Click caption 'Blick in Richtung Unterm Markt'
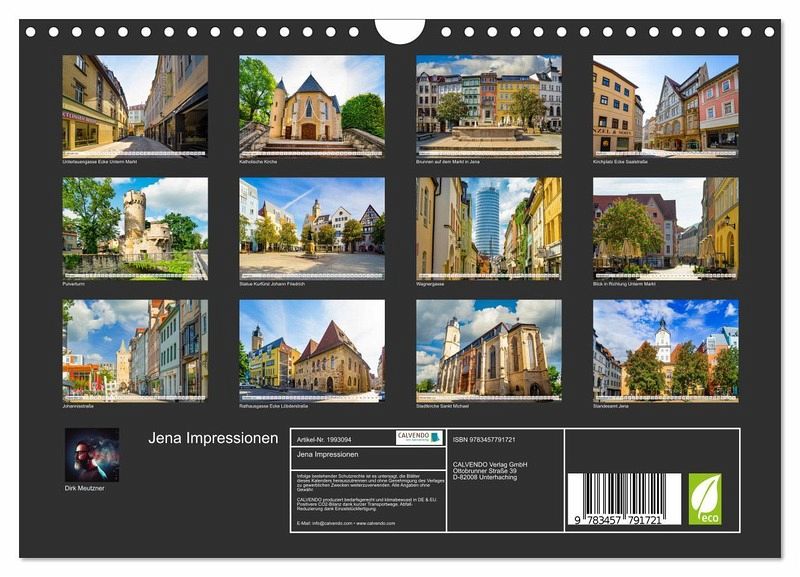The image size is (800, 577). click(x=624, y=284)
